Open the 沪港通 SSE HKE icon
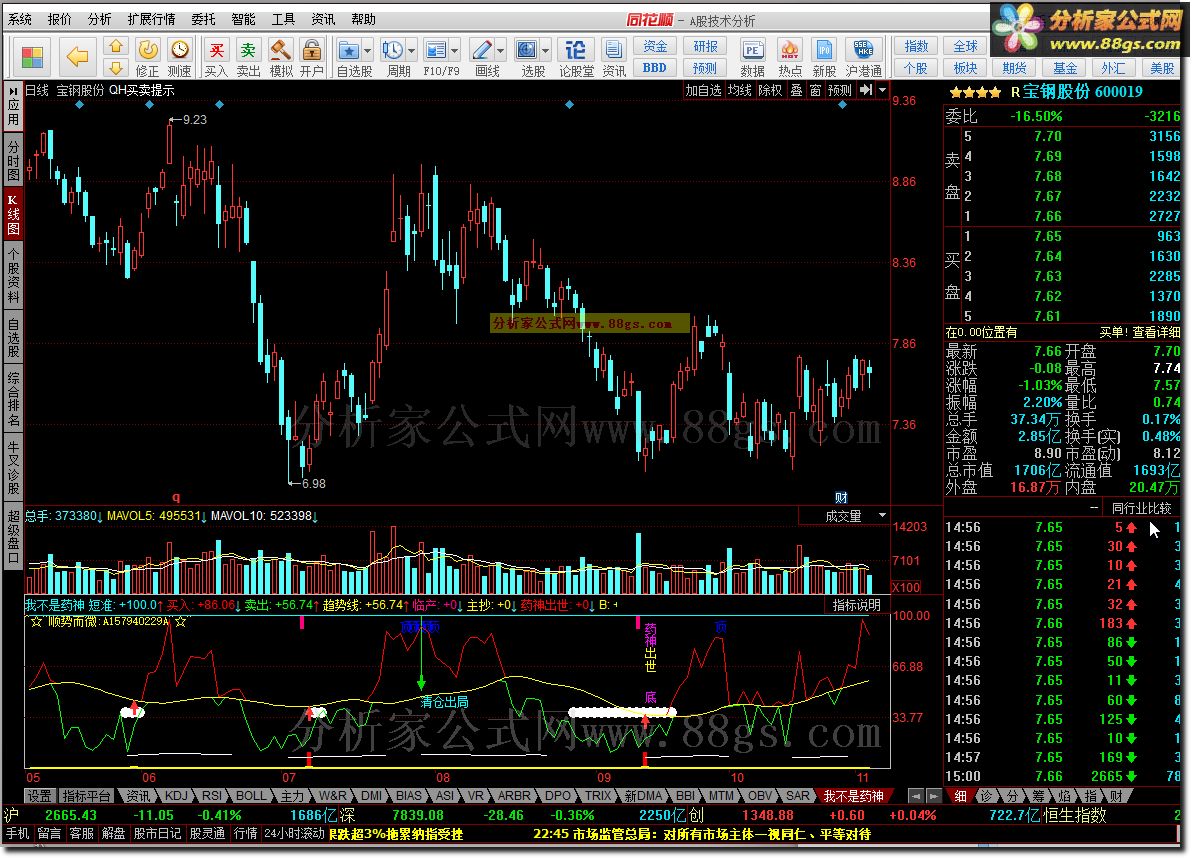The image size is (1192, 858). [x=864, y=58]
